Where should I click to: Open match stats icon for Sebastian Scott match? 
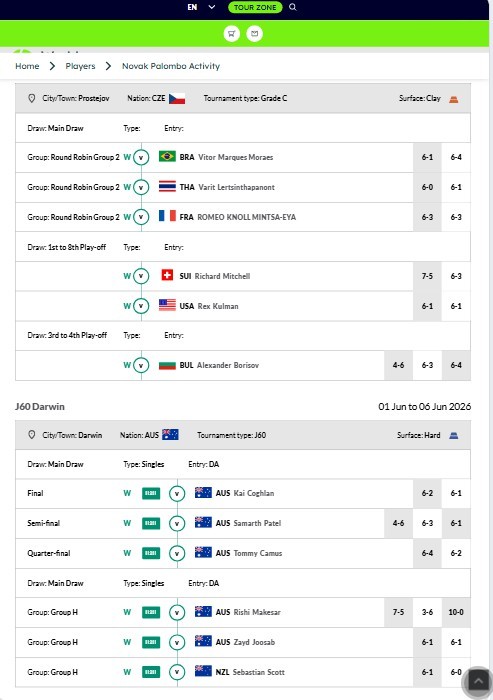click(151, 672)
